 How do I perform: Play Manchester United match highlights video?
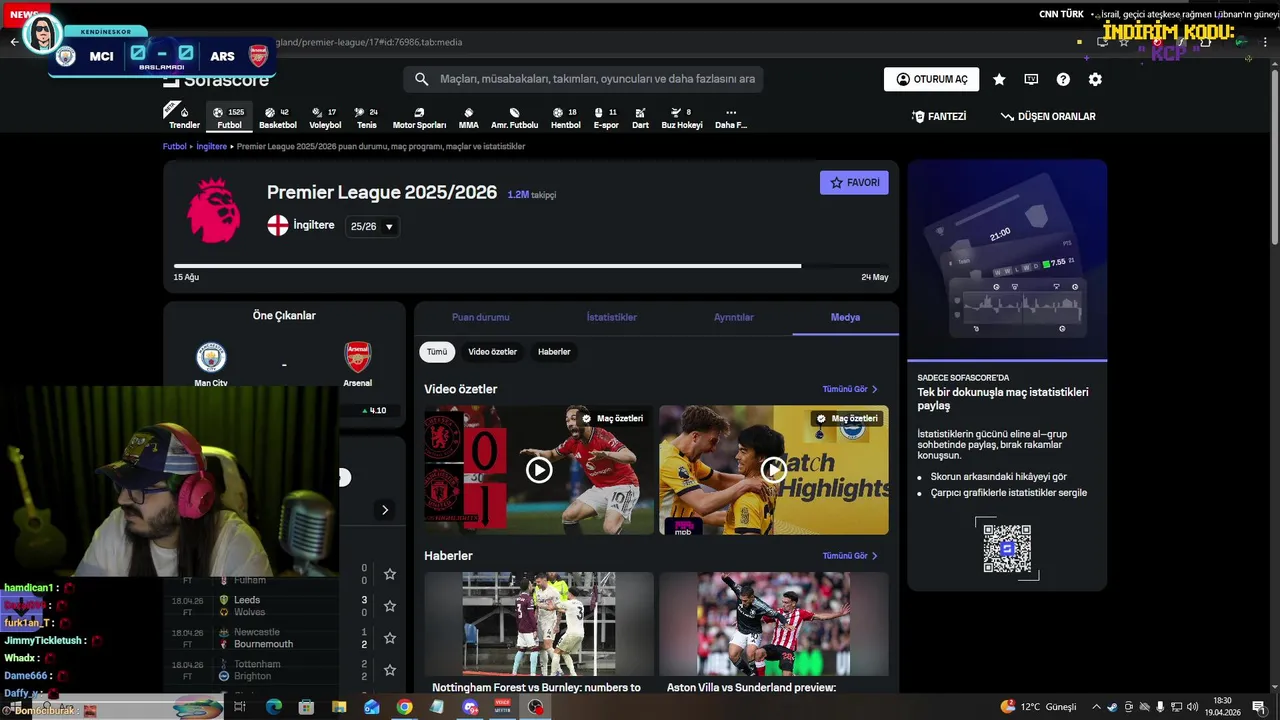click(539, 470)
